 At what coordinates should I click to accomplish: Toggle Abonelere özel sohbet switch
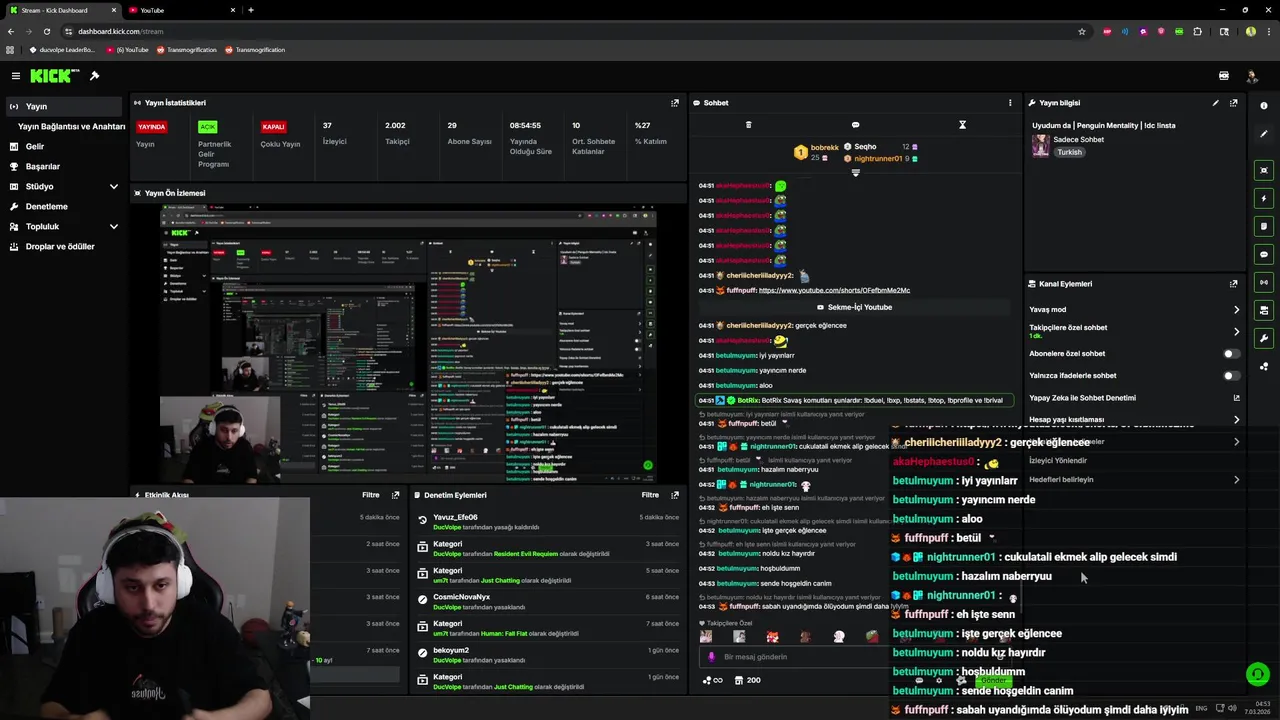coord(1232,354)
